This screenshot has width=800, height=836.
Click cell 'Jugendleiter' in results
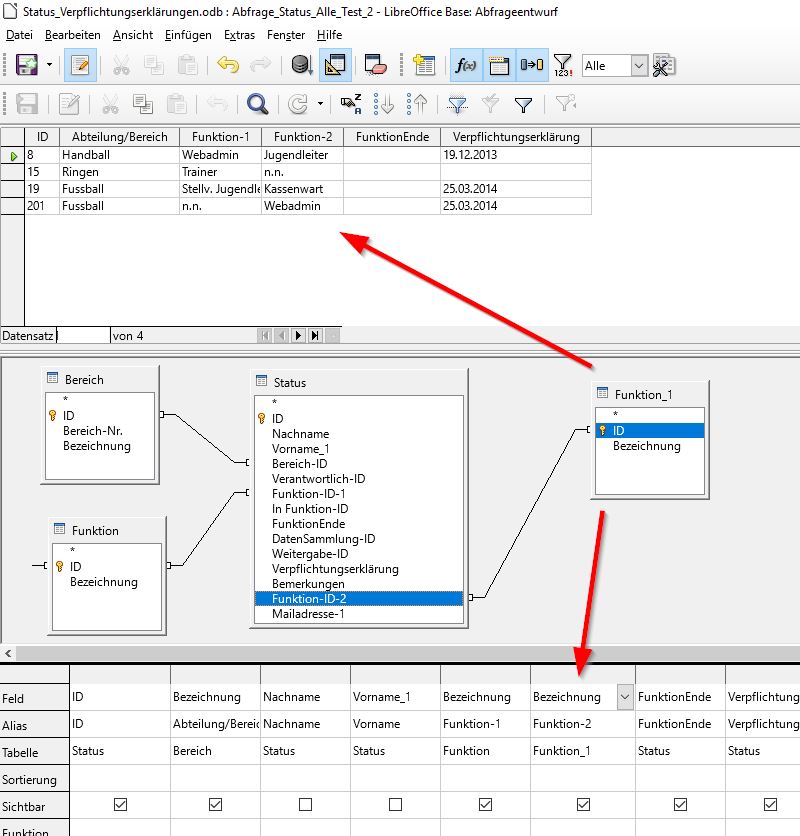(x=302, y=155)
